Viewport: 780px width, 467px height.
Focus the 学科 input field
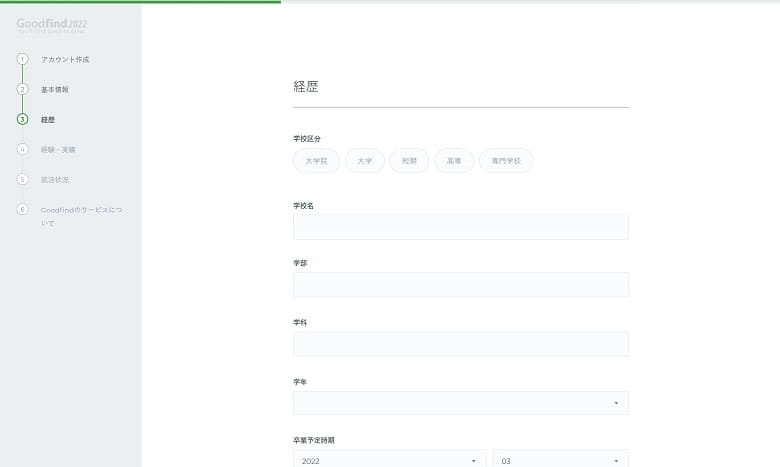pos(461,344)
